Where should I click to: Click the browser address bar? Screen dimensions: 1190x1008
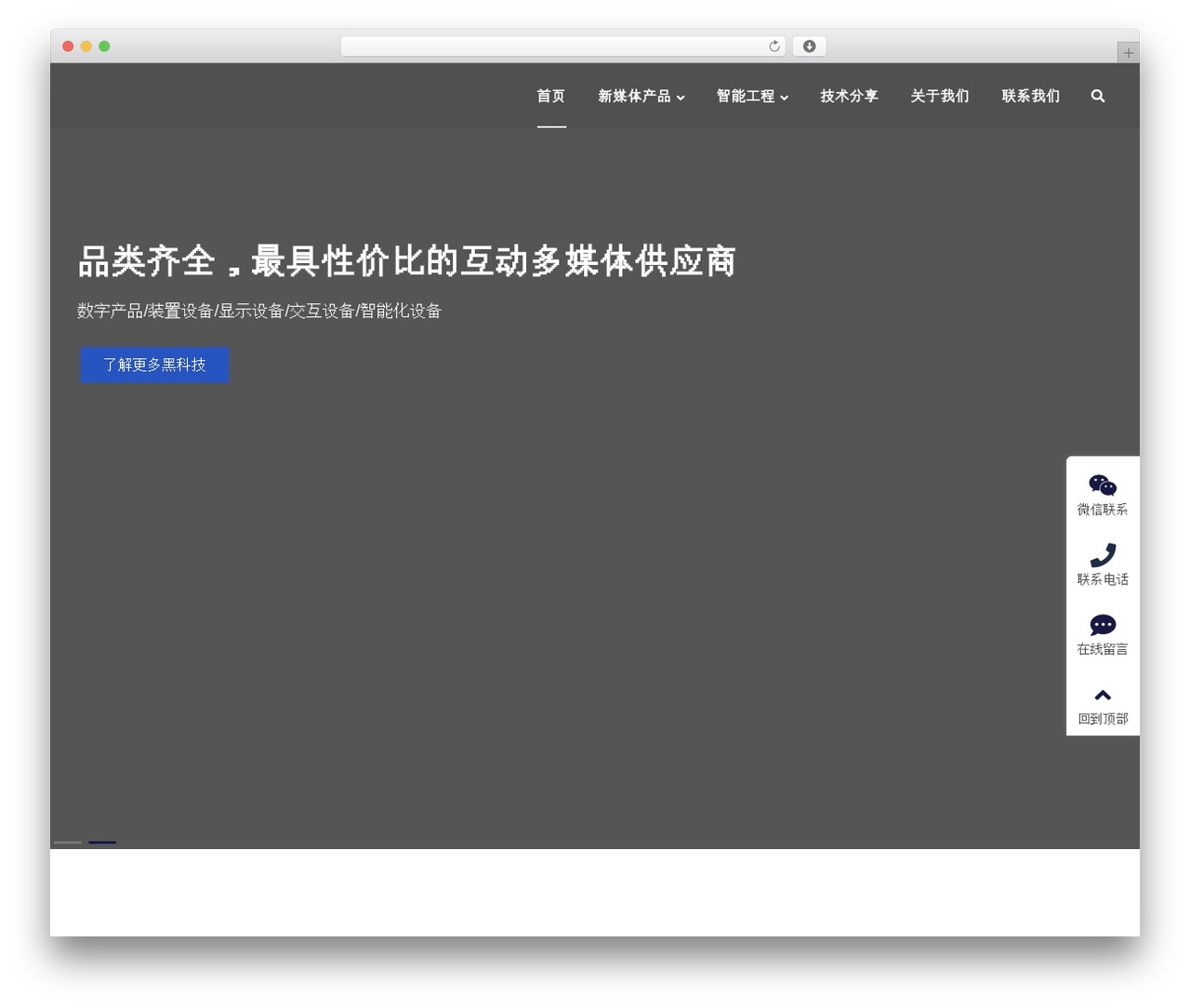coord(562,46)
